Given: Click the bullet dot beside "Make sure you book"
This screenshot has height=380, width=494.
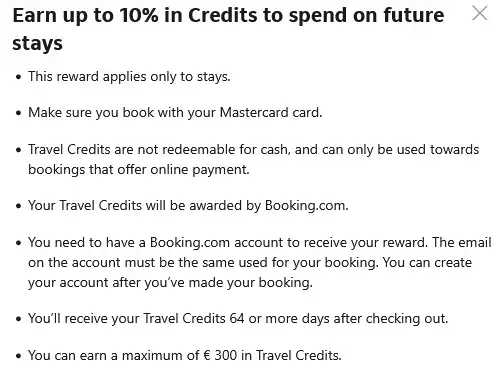Looking at the screenshot, I should [x=18, y=113].
